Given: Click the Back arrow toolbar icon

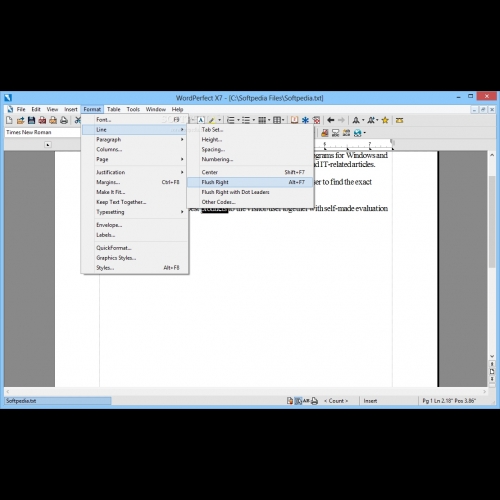Looking at the screenshot, I should (x=331, y=120).
